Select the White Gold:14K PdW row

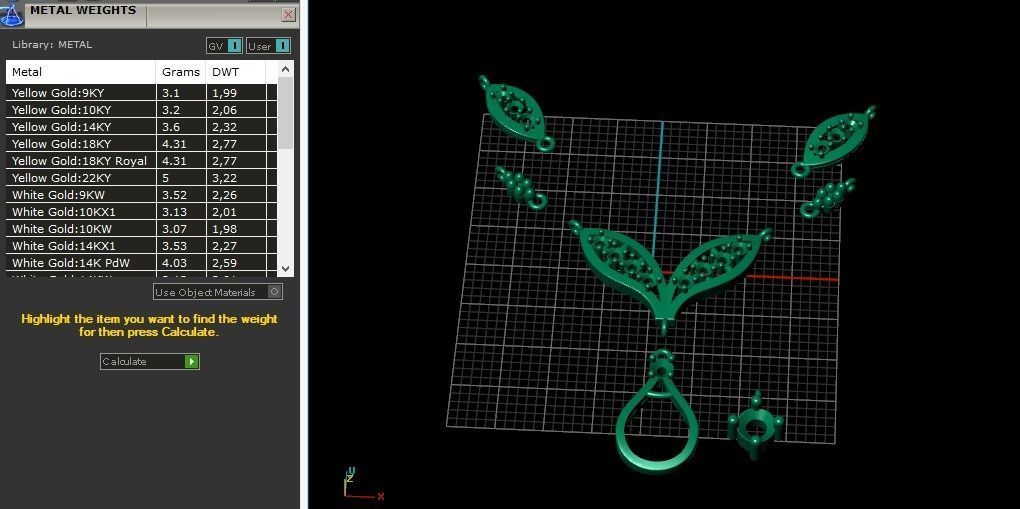pyautogui.click(x=141, y=262)
